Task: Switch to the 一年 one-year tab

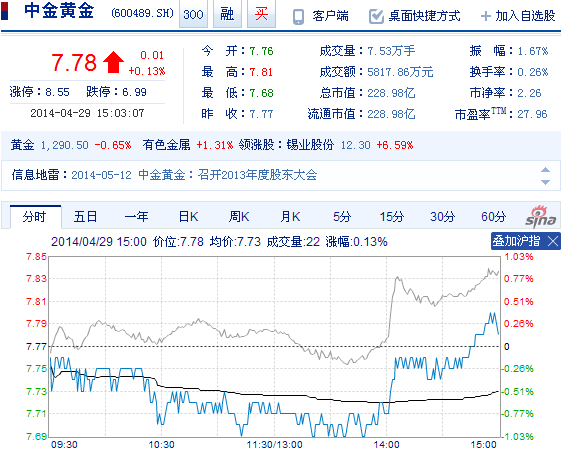Action: pyautogui.click(x=136, y=217)
